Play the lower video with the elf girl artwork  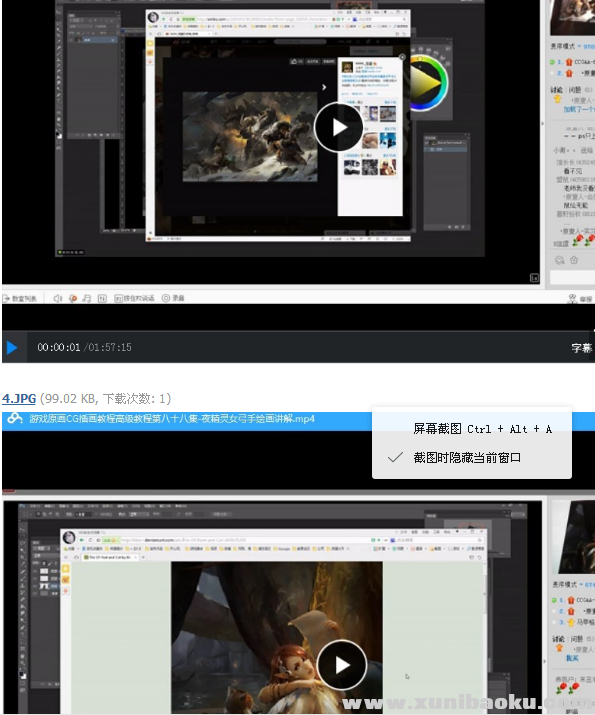pyautogui.click(x=341, y=665)
